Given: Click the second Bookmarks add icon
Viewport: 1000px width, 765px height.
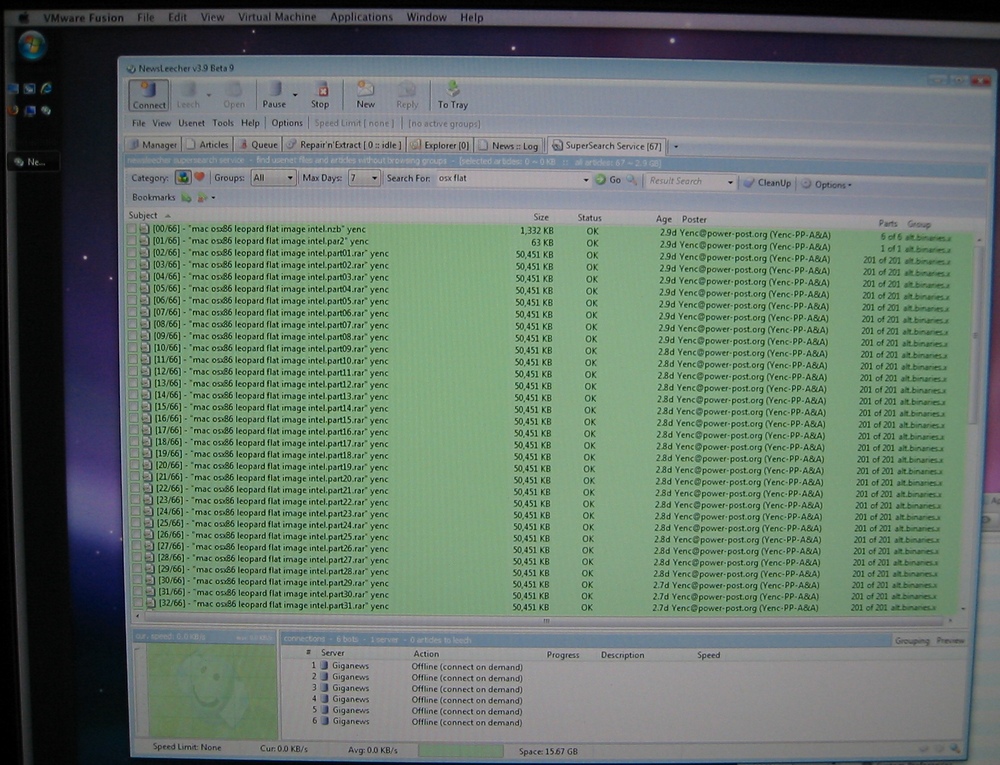Looking at the screenshot, I should [x=202, y=198].
